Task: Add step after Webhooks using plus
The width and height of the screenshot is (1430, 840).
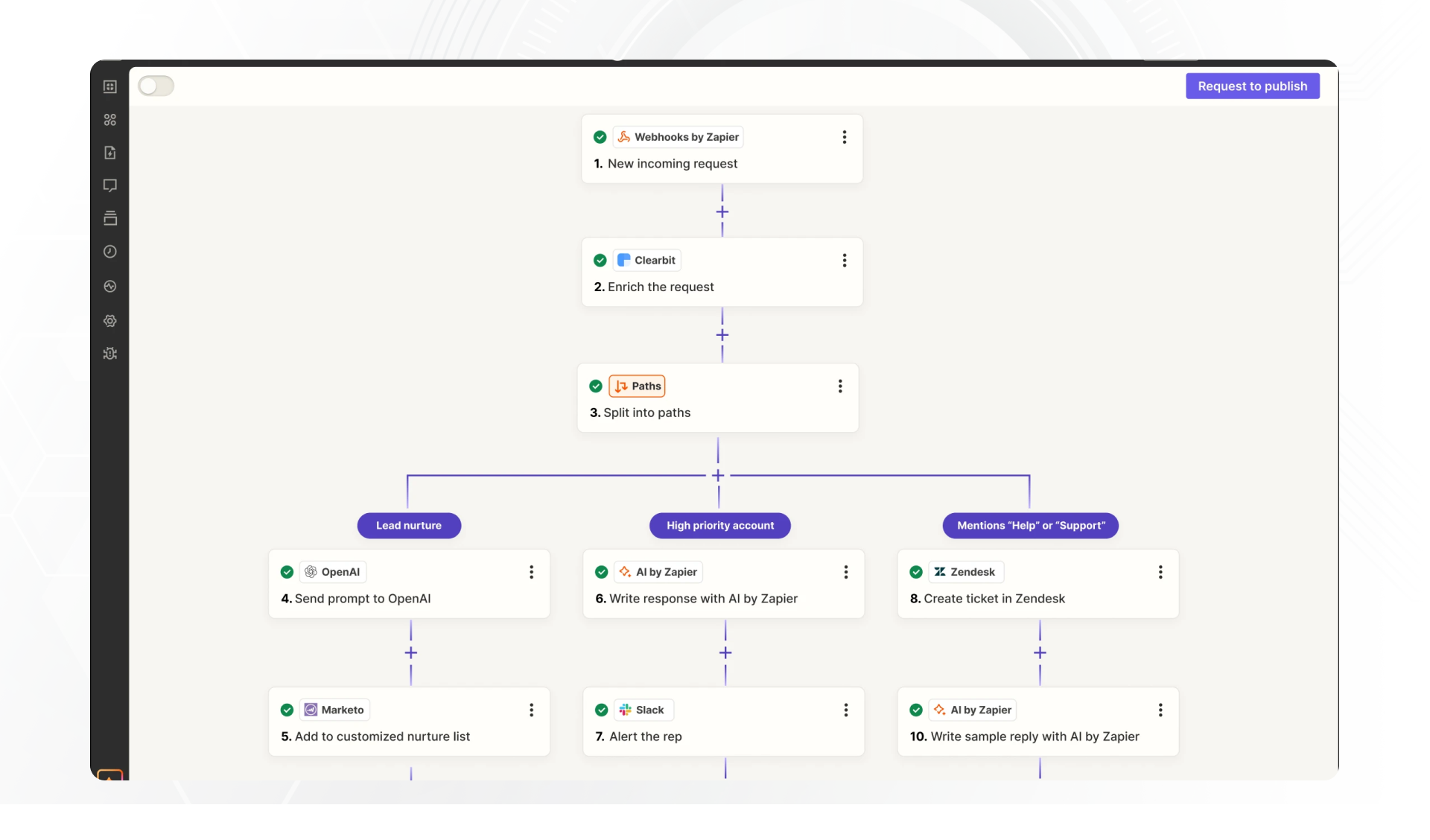Action: [722, 212]
